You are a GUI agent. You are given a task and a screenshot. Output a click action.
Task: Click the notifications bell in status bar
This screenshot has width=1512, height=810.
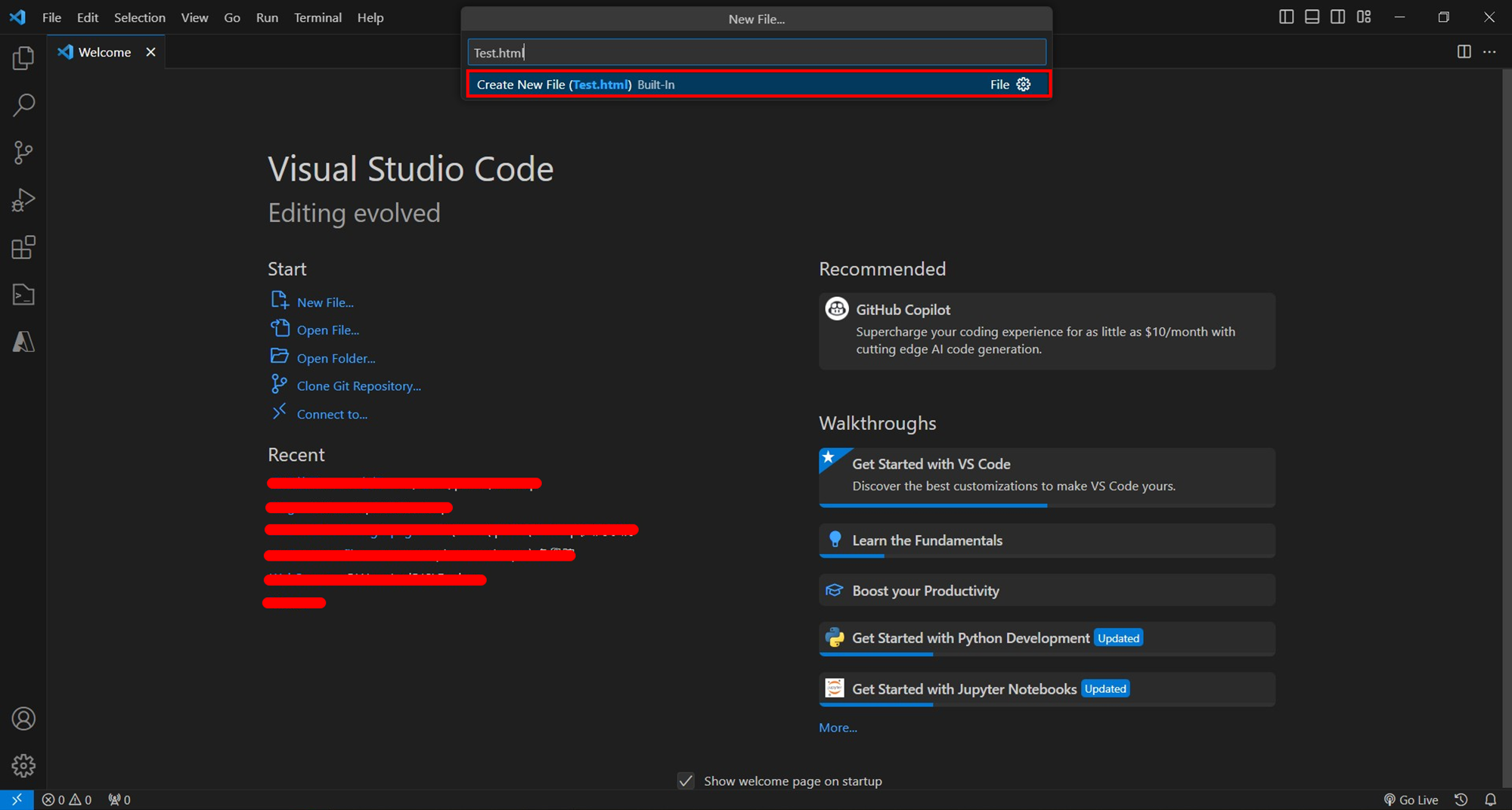click(x=1489, y=799)
